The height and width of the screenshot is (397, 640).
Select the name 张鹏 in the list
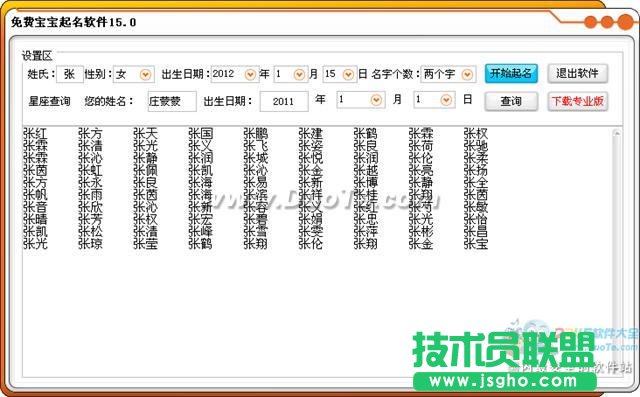(256, 133)
